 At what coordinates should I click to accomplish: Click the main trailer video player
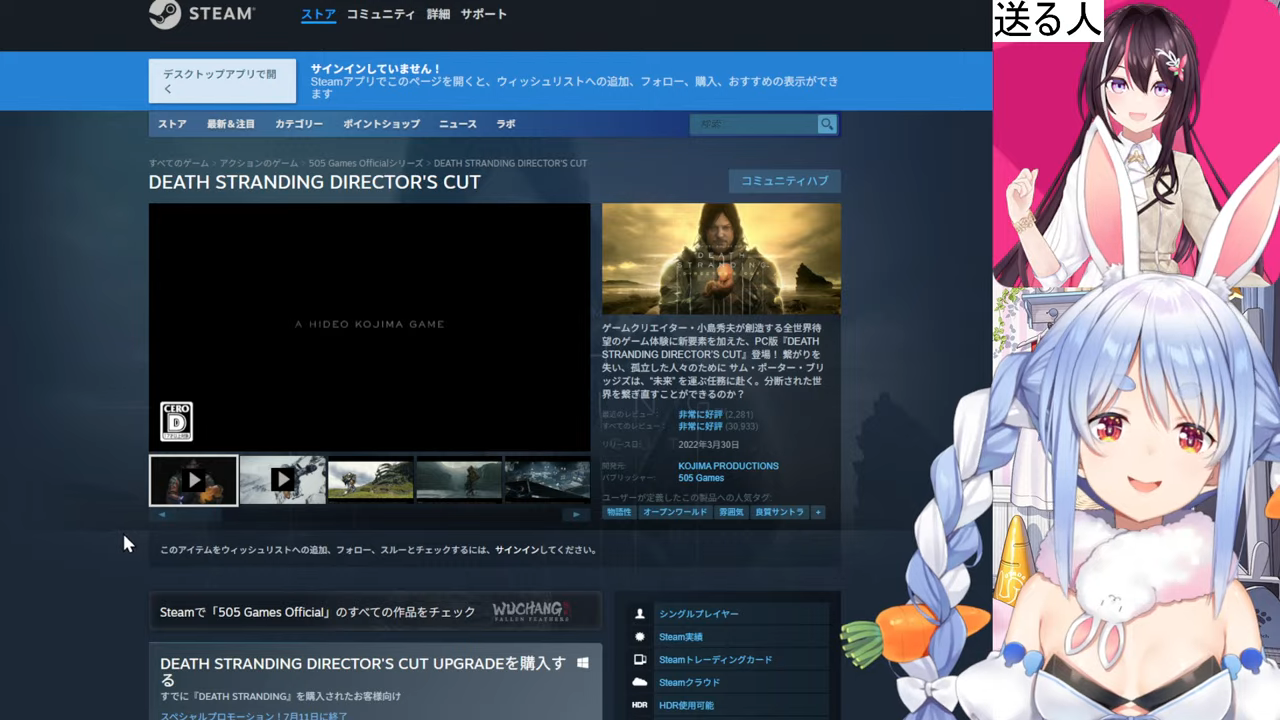(x=370, y=327)
